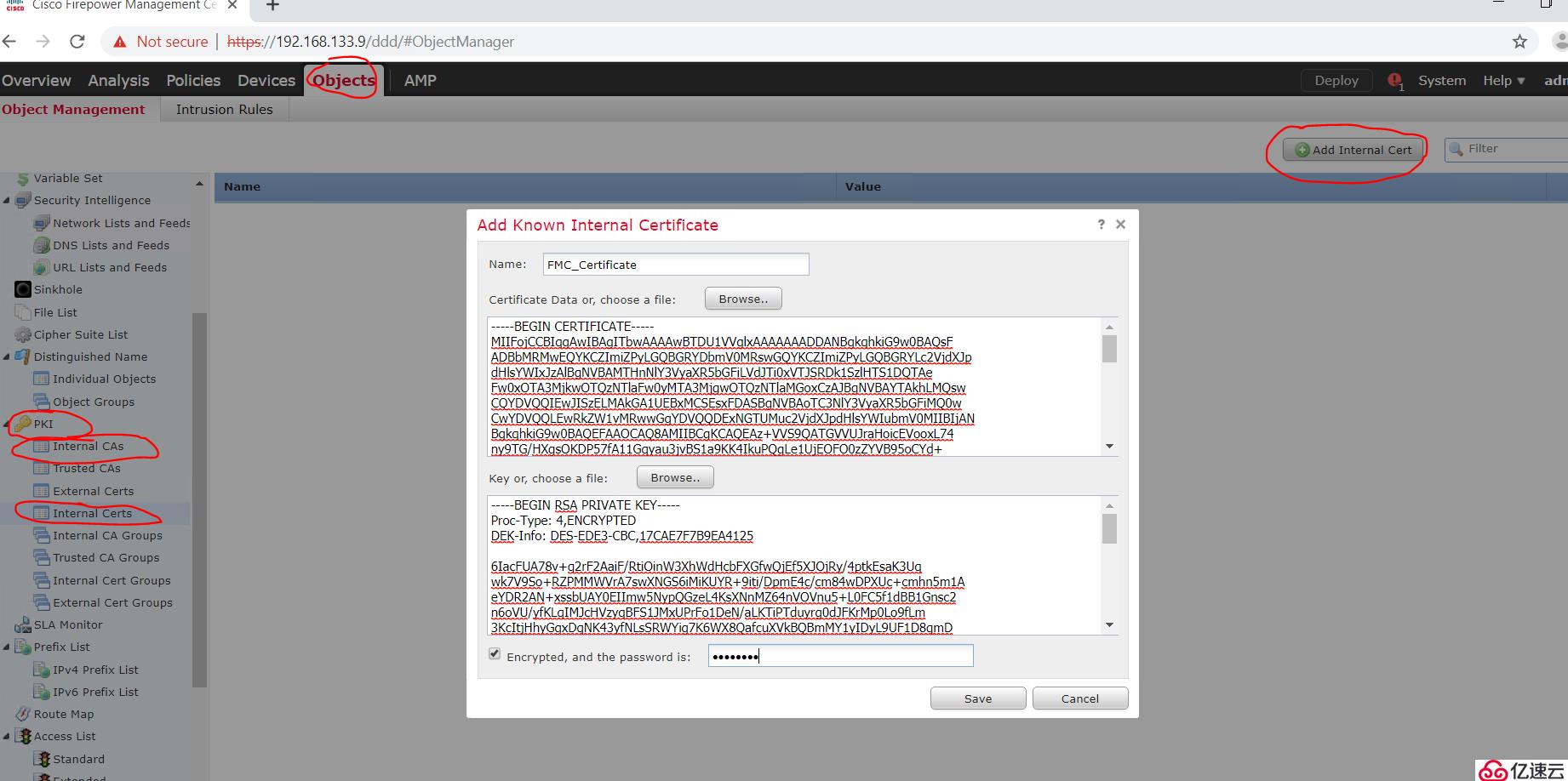Switch to Object Management tab
The height and width of the screenshot is (781, 1568).
coord(73,110)
